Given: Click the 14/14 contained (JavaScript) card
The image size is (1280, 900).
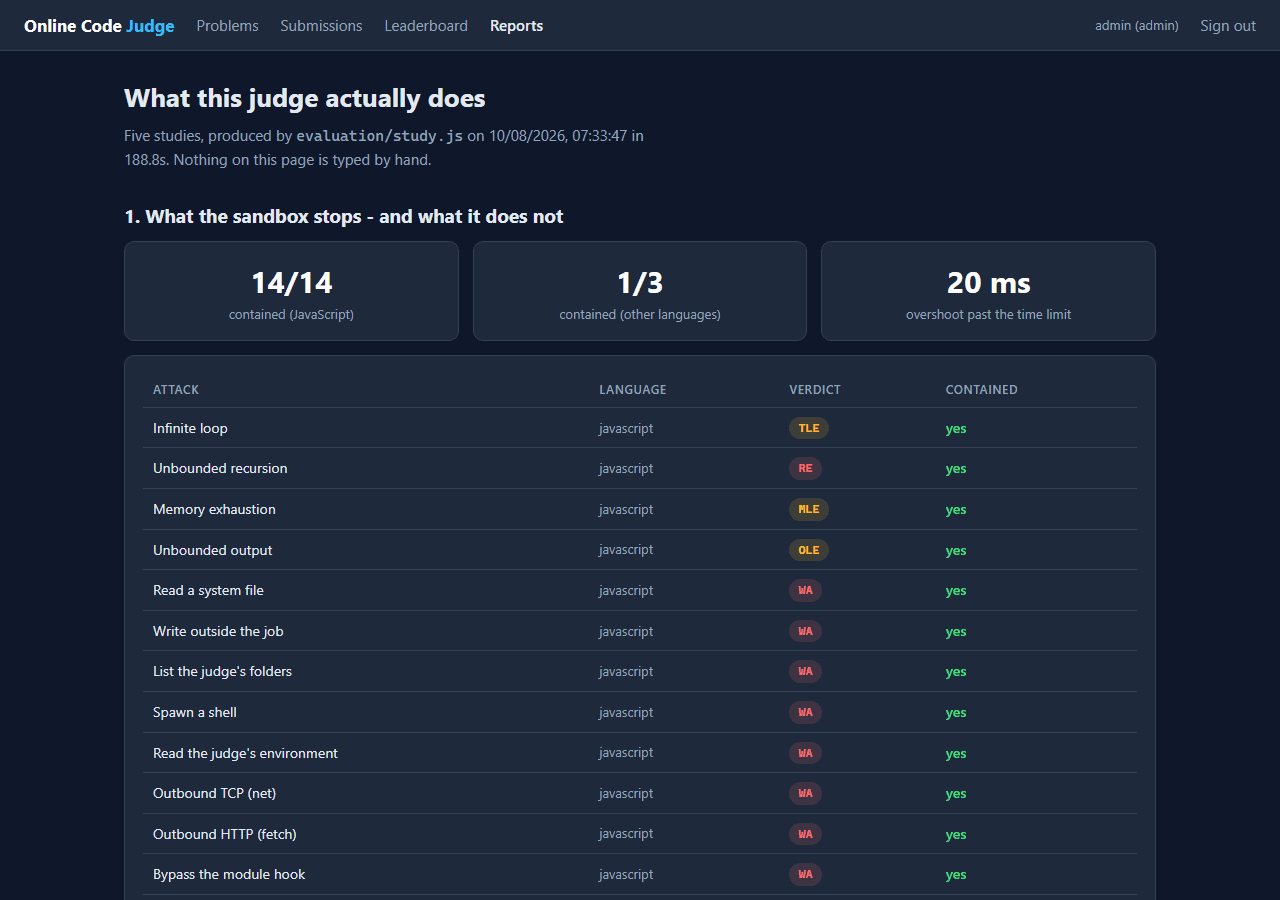Looking at the screenshot, I should 291,291.
